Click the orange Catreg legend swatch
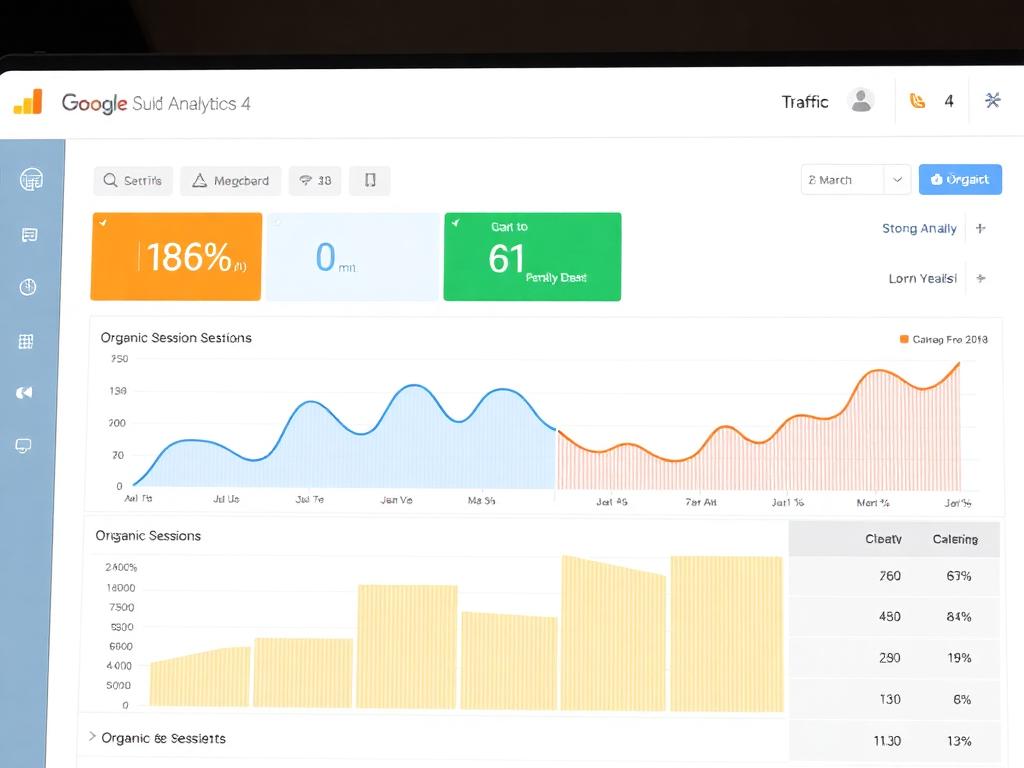 (x=904, y=339)
